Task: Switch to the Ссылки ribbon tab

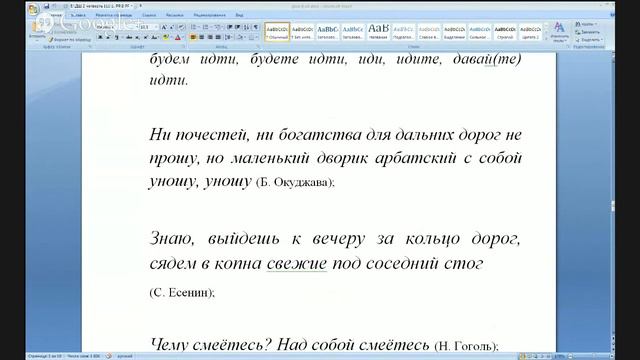Action: 149,15
